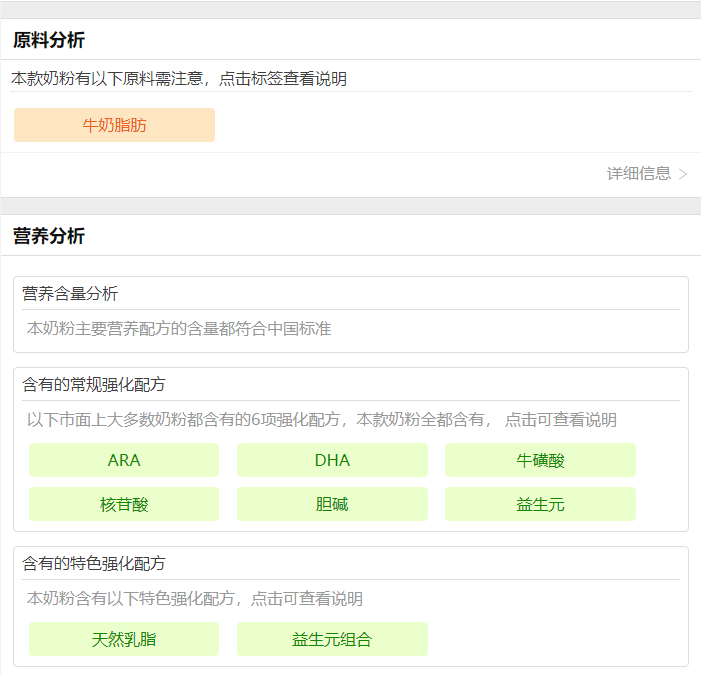Click the 原料需注意 notice text
Image resolution: width=701 pixels, height=675 pixels.
(x=179, y=78)
